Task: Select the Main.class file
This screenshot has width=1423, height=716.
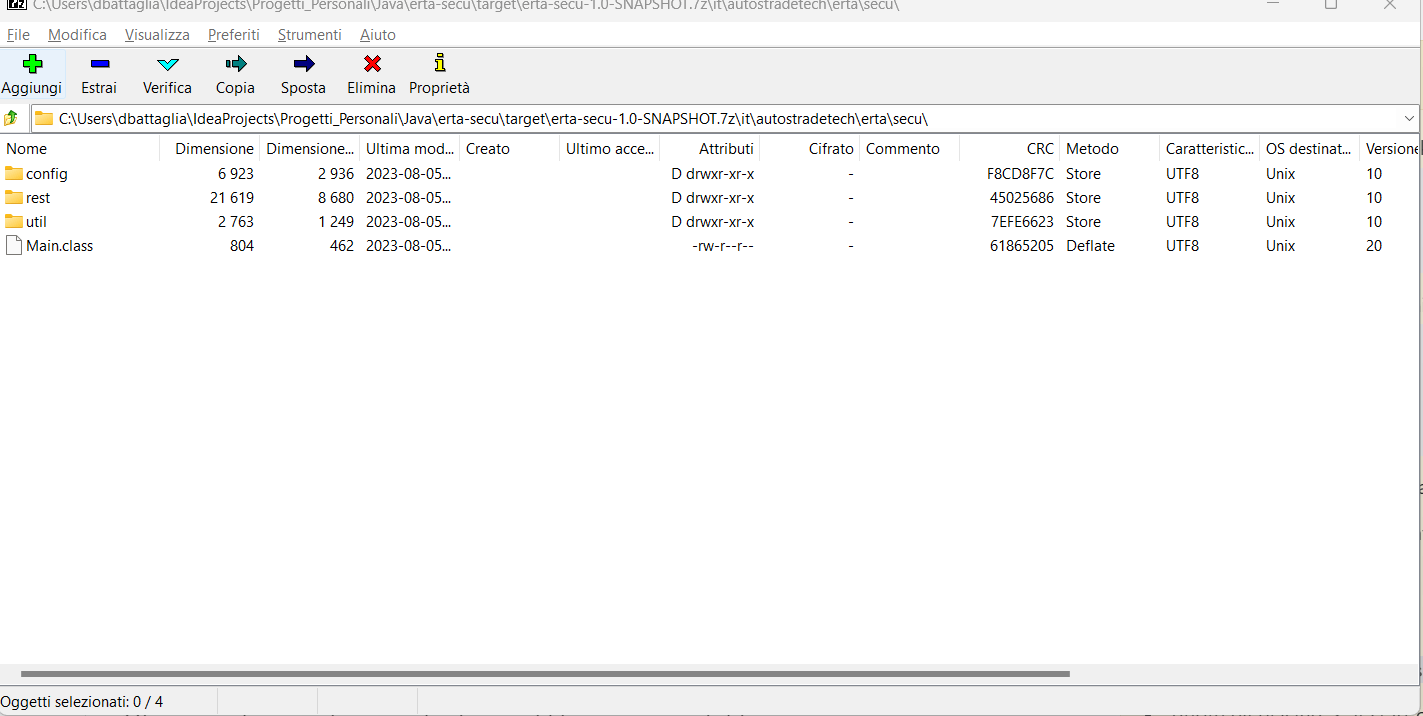Action: 60,245
